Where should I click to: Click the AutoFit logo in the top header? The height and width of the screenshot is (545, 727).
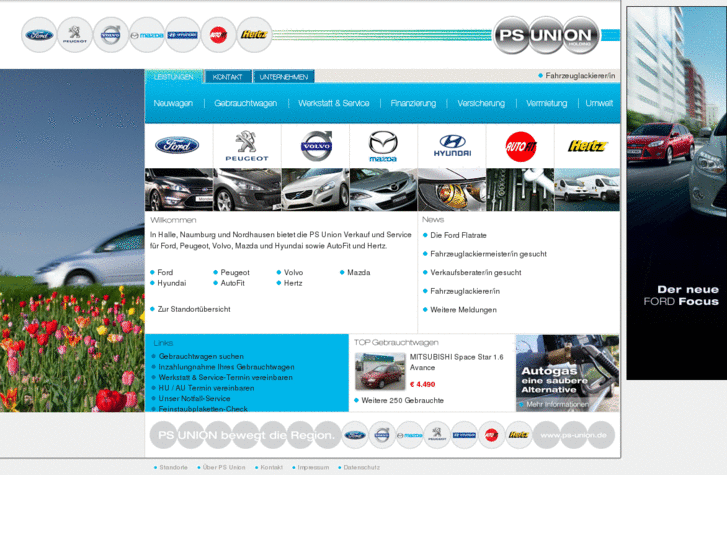click(x=218, y=35)
